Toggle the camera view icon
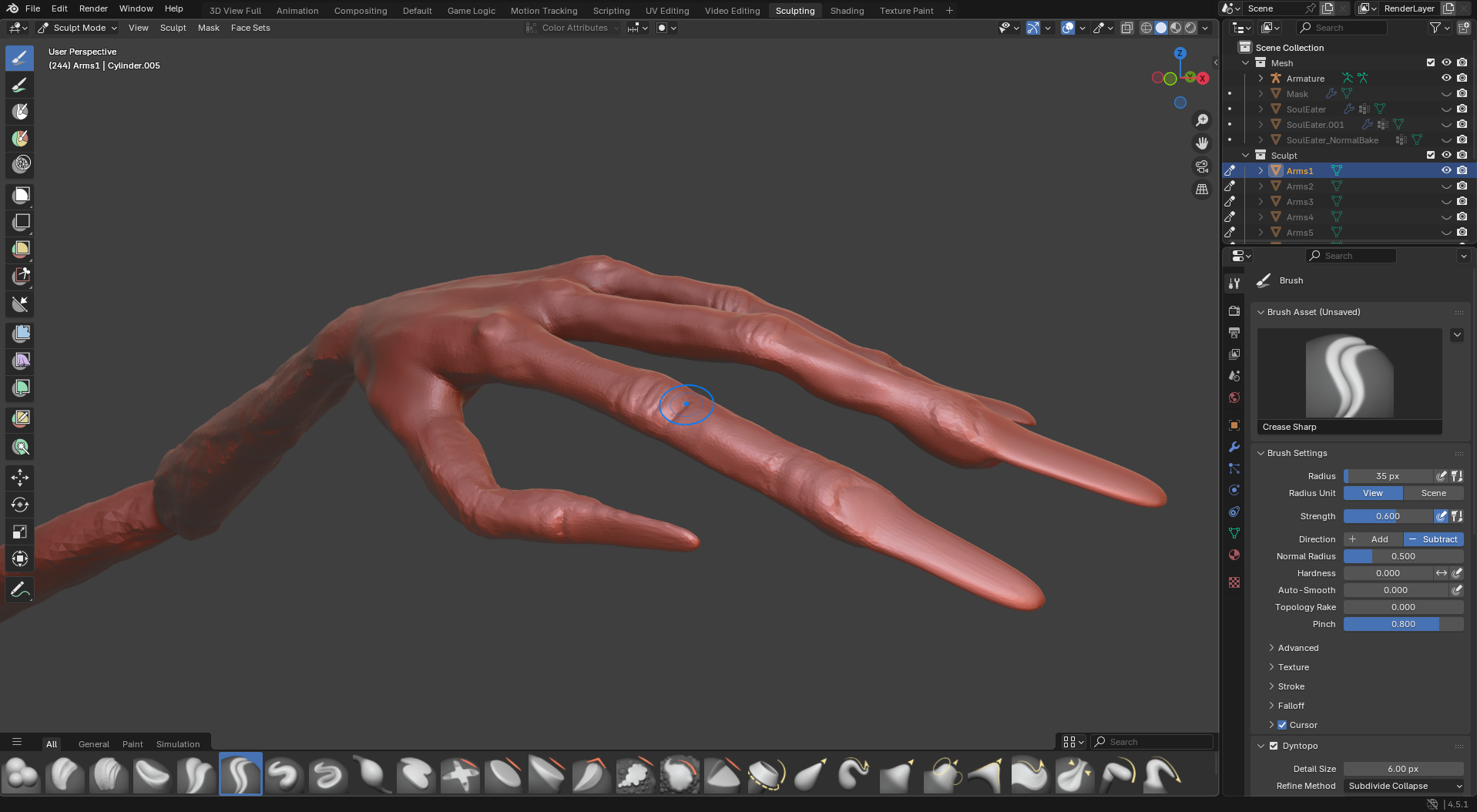This screenshot has height=812, width=1477. (1202, 166)
